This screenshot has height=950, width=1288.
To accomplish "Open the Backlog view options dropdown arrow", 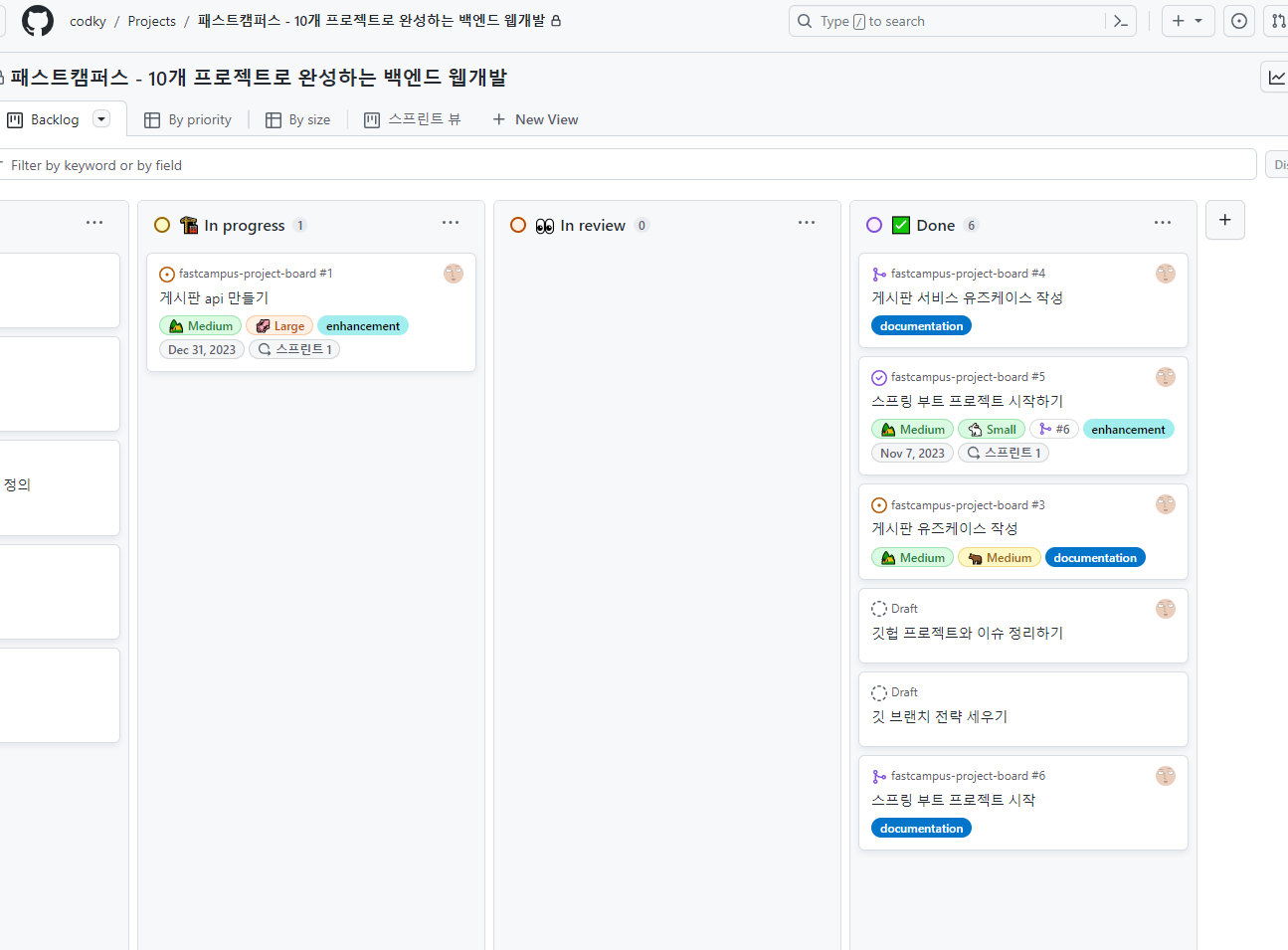I will [101, 118].
